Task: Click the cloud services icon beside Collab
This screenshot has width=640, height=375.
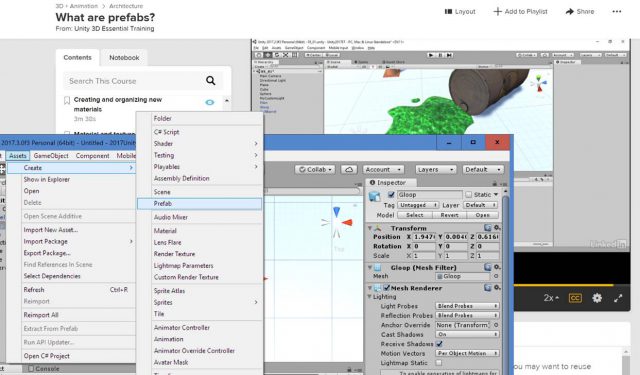Action: tap(349, 169)
